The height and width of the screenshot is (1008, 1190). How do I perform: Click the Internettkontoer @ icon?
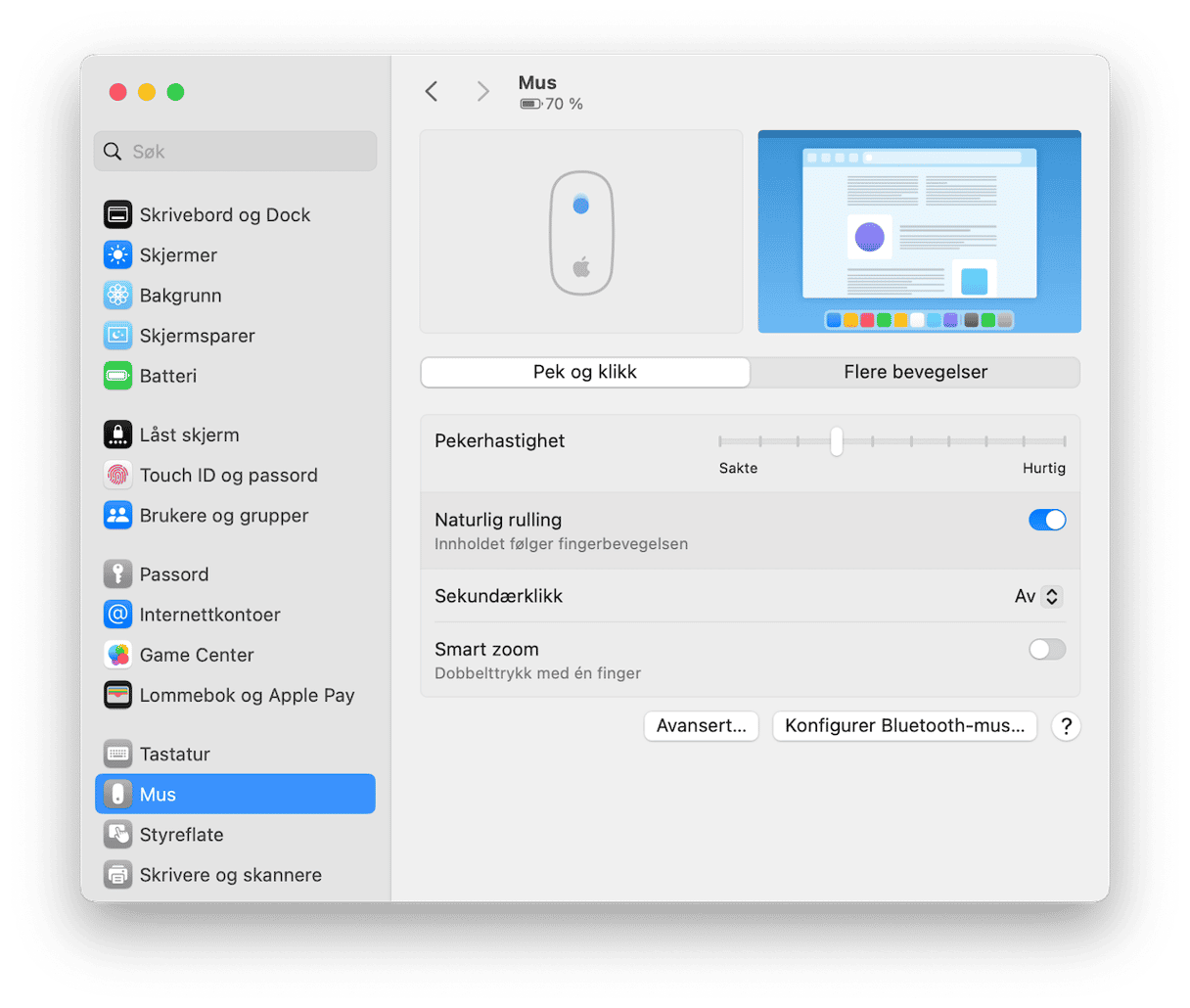pyautogui.click(x=117, y=615)
